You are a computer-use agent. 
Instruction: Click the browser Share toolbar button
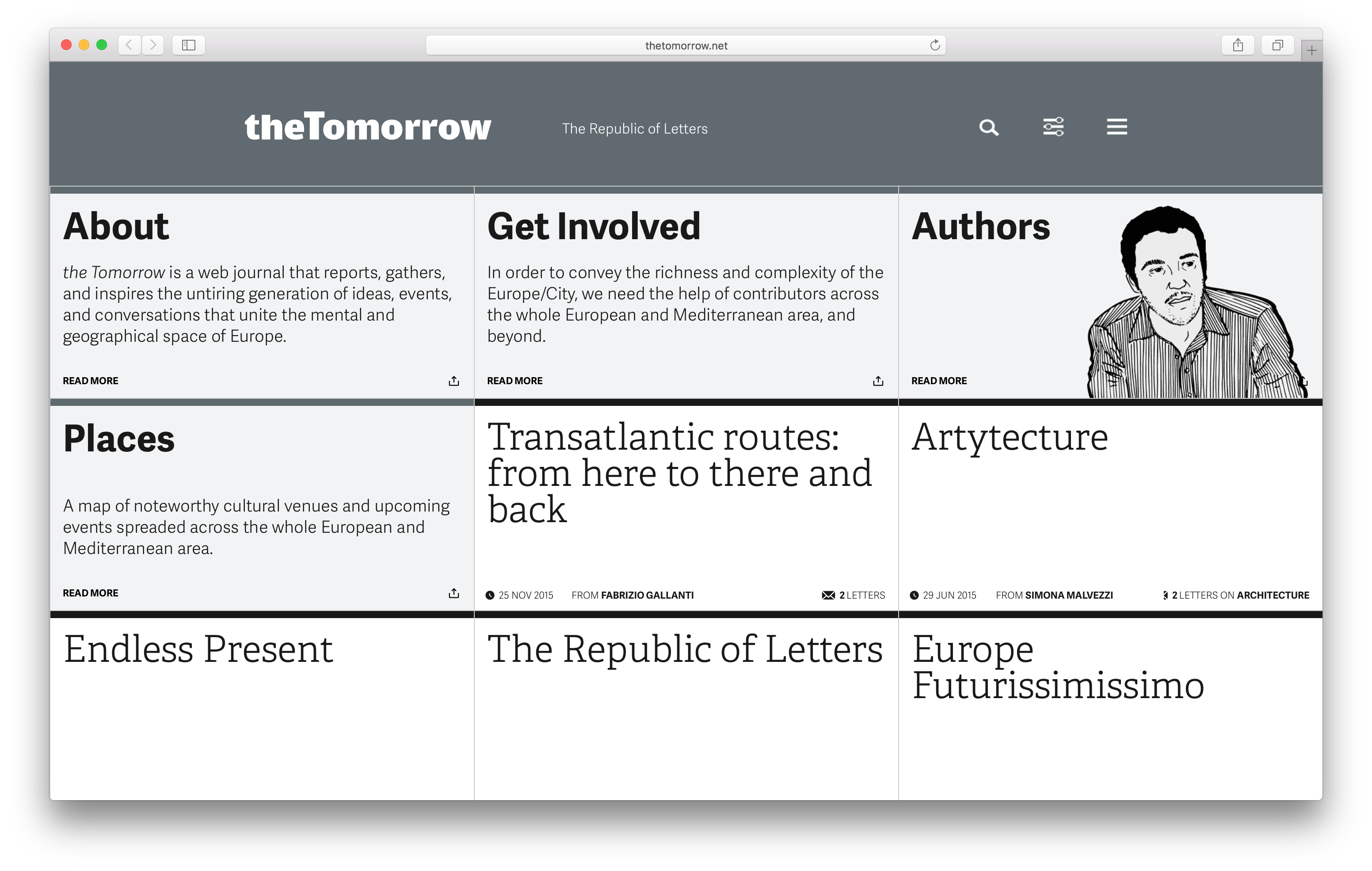pos(1238,45)
